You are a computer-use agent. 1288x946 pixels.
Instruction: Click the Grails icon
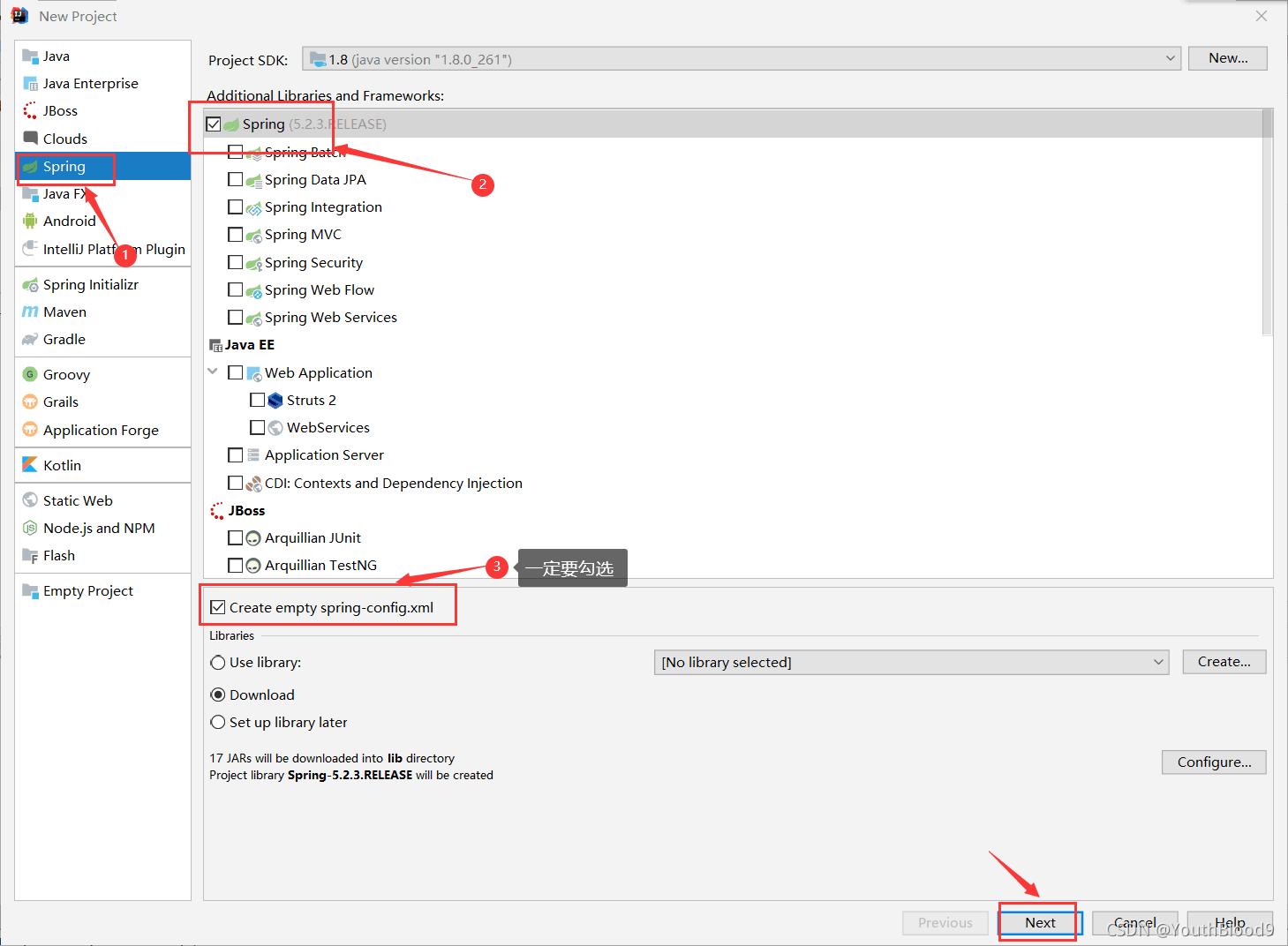click(30, 402)
